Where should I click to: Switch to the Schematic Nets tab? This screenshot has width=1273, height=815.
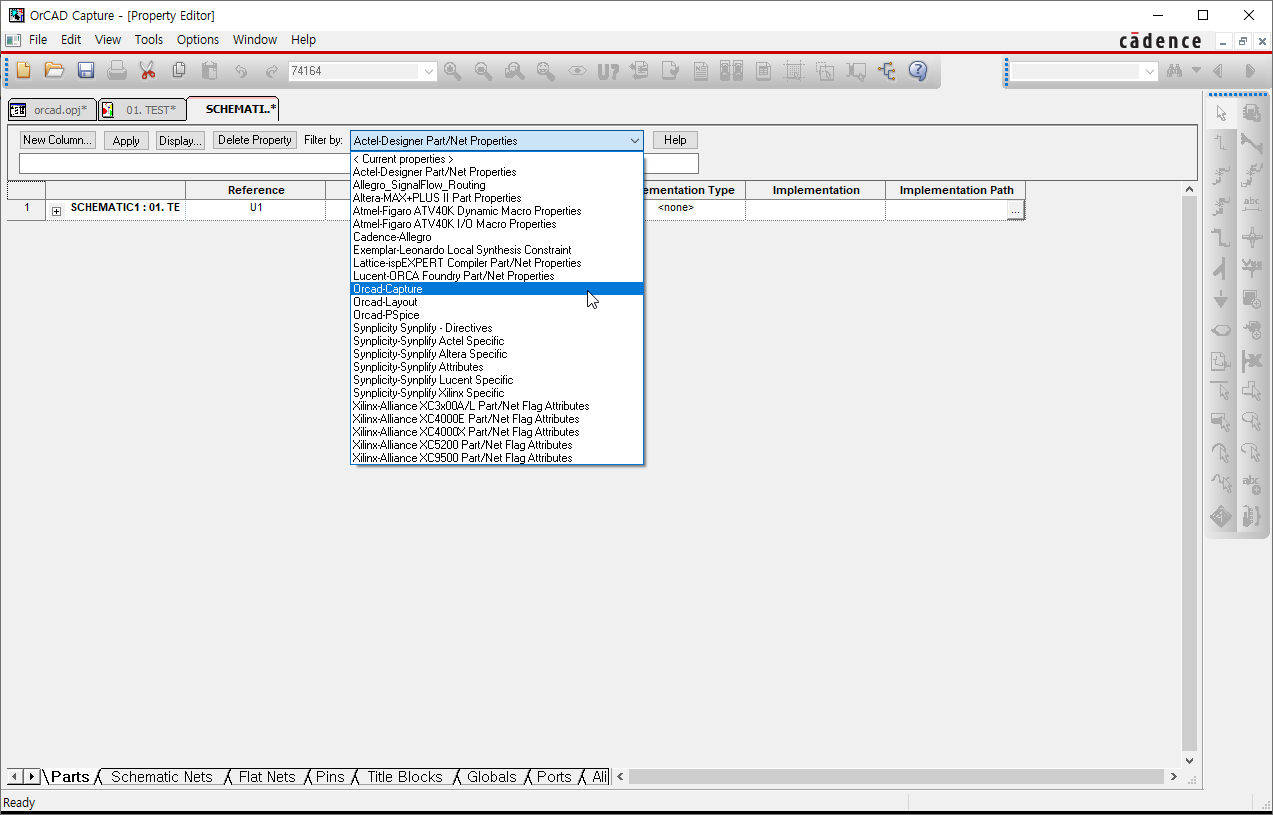(x=162, y=777)
